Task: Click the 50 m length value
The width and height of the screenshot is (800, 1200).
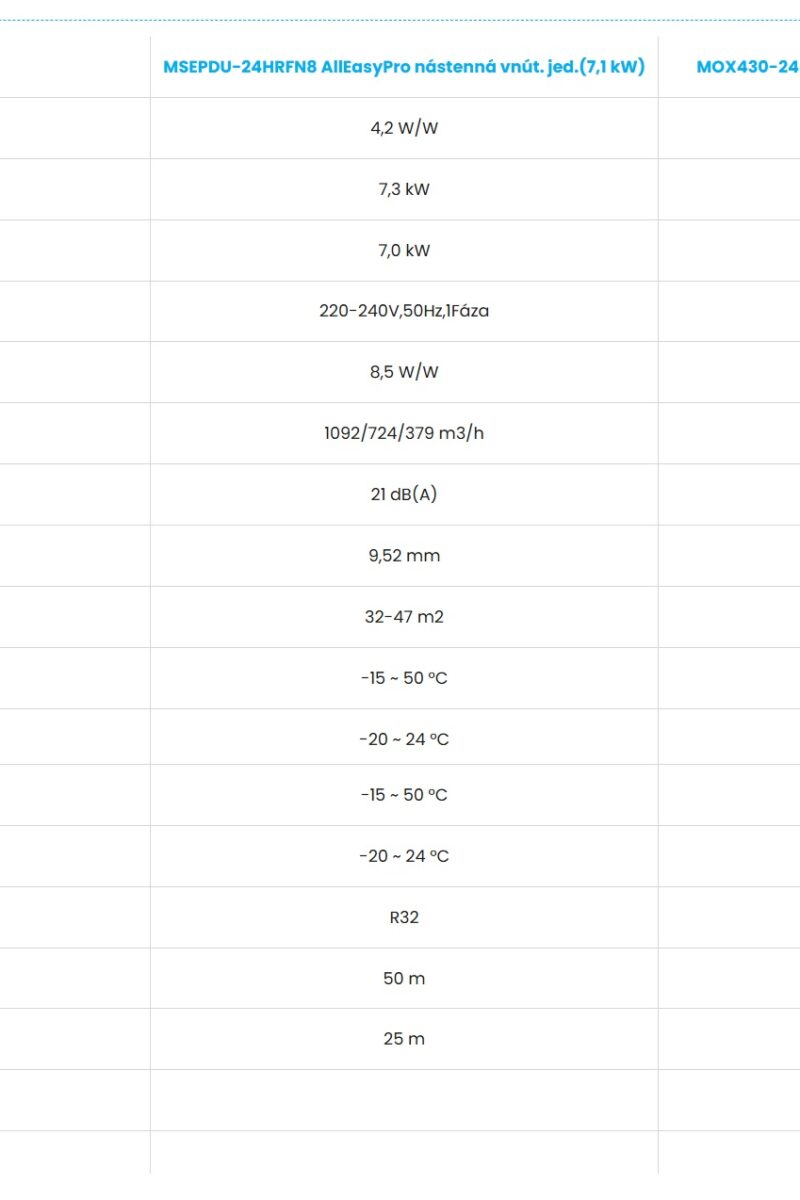Action: (404, 978)
